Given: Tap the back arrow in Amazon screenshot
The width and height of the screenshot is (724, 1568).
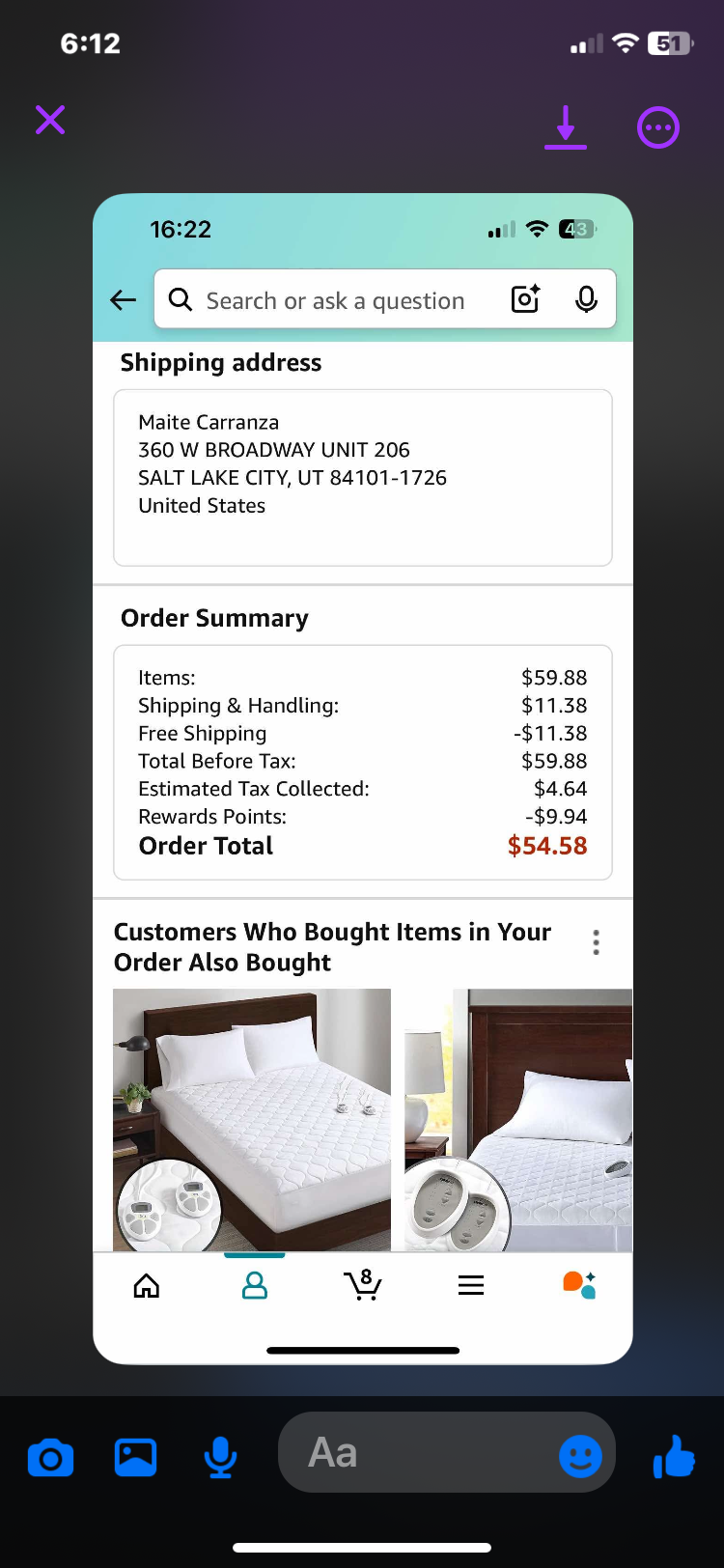Looking at the screenshot, I should point(124,300).
